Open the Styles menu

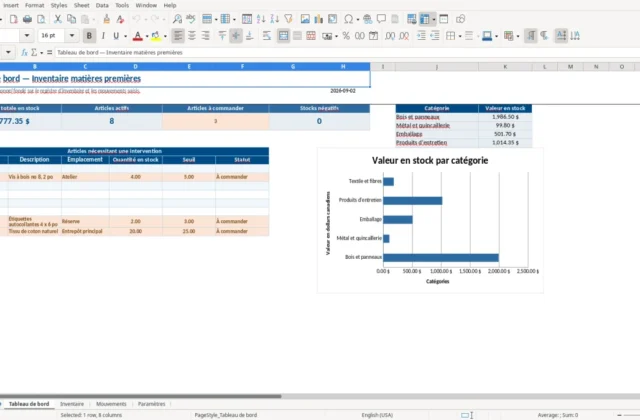(x=59, y=5)
